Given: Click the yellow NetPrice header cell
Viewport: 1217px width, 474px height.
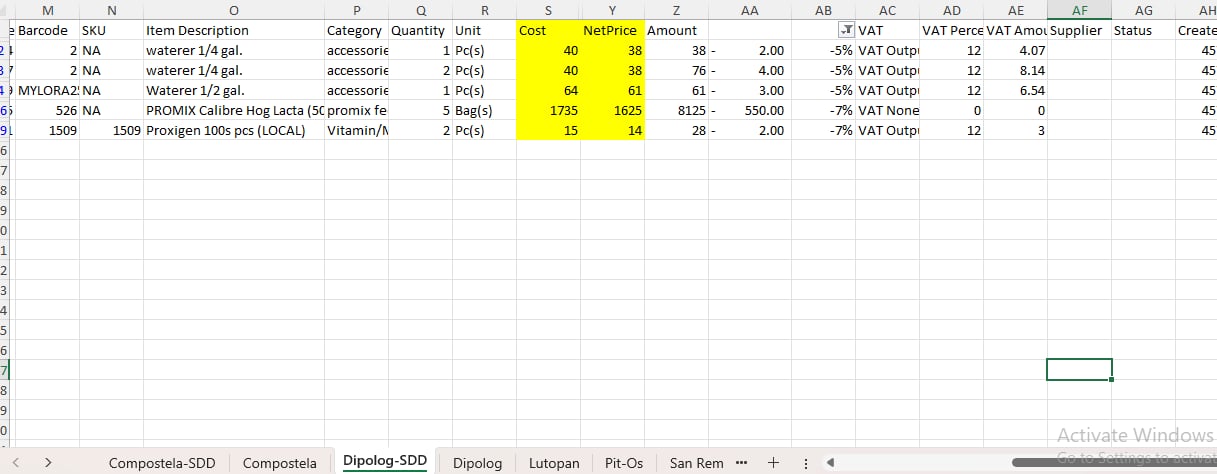Looking at the screenshot, I should (611, 31).
